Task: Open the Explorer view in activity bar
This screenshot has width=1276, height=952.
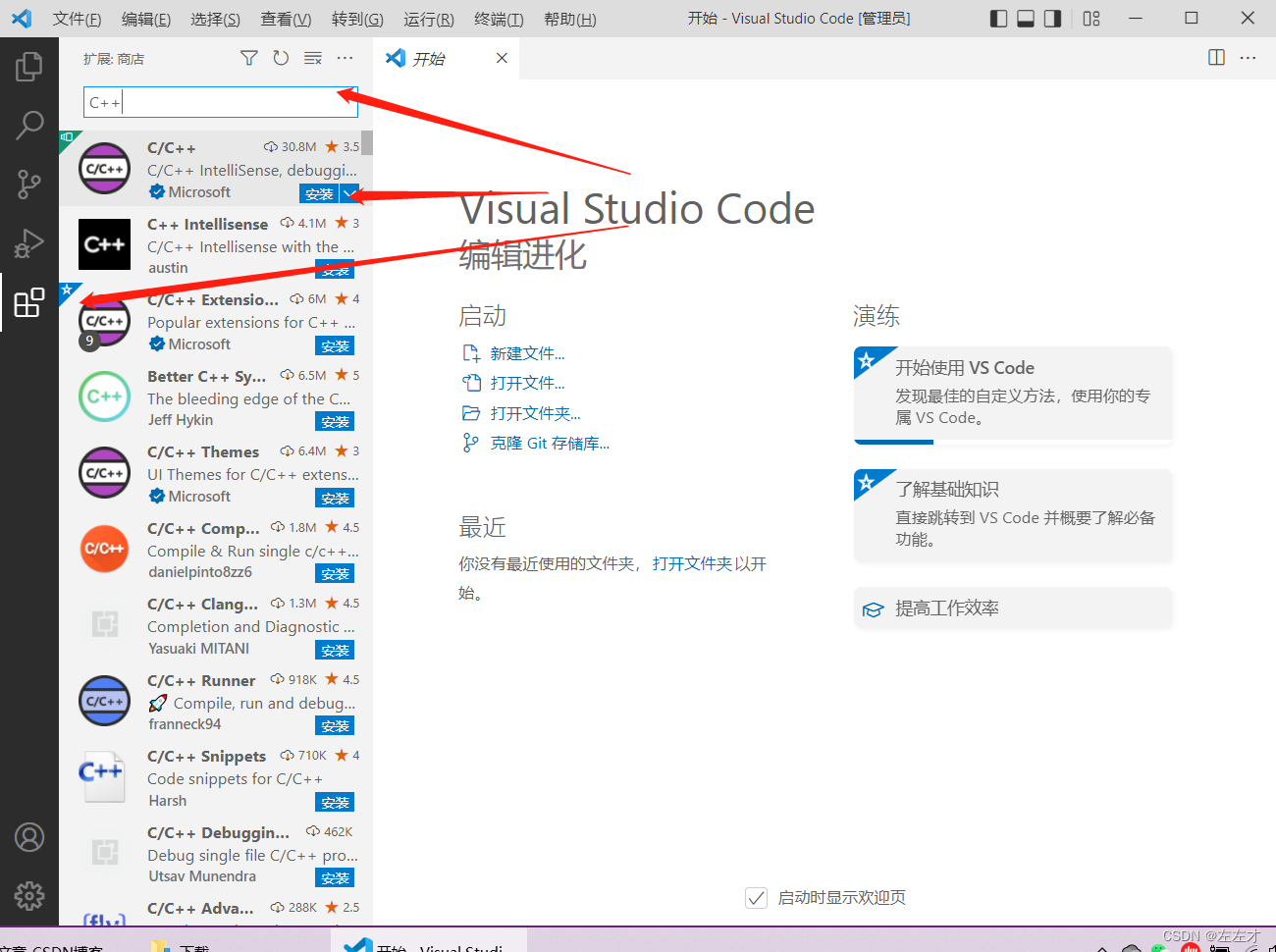Action: 29,67
